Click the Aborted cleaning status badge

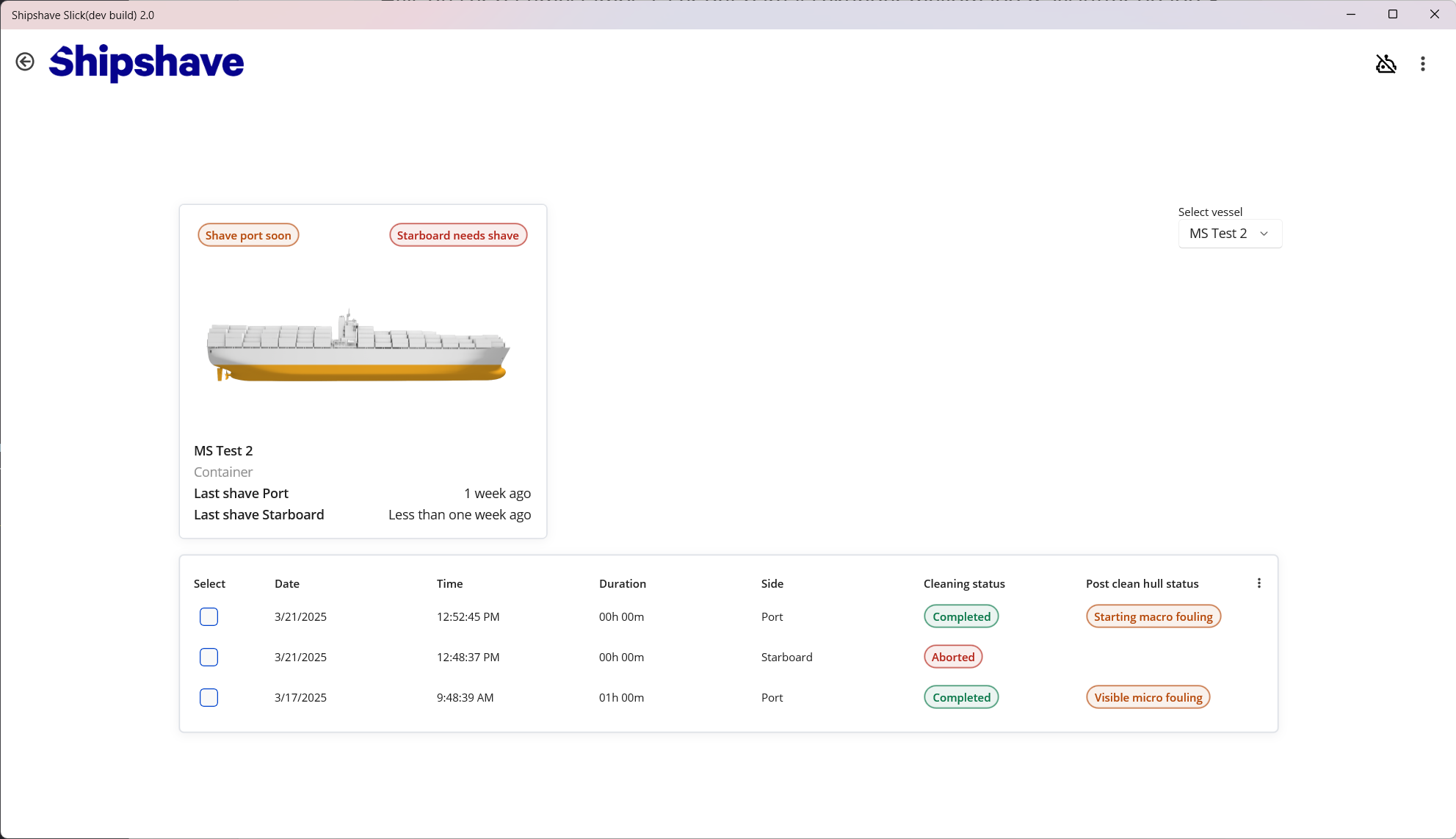[x=952, y=657]
